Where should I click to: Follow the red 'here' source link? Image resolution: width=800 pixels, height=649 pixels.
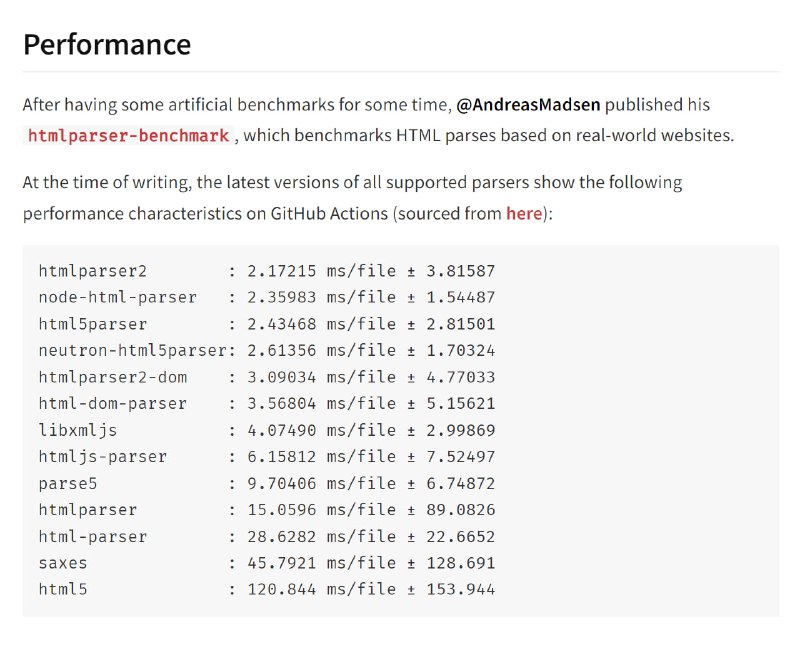coord(523,213)
